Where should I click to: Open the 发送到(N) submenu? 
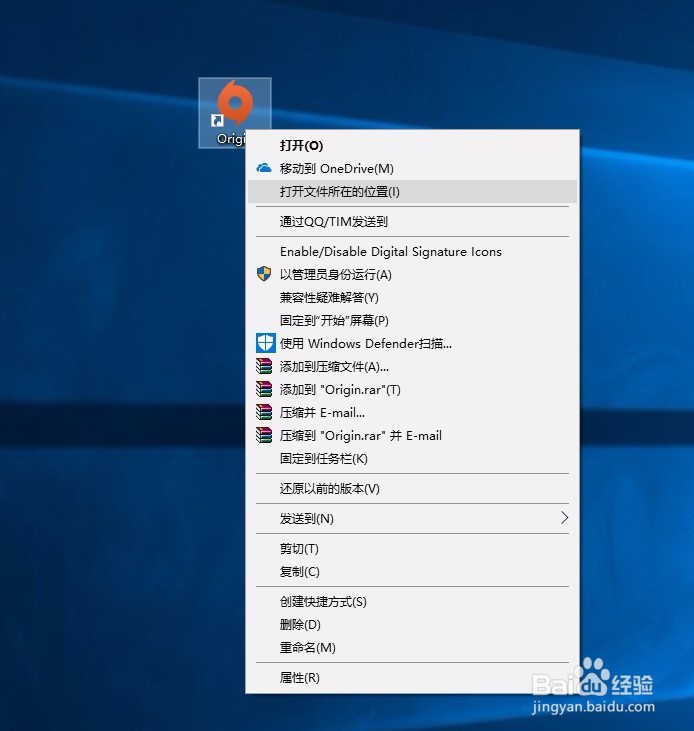412,518
